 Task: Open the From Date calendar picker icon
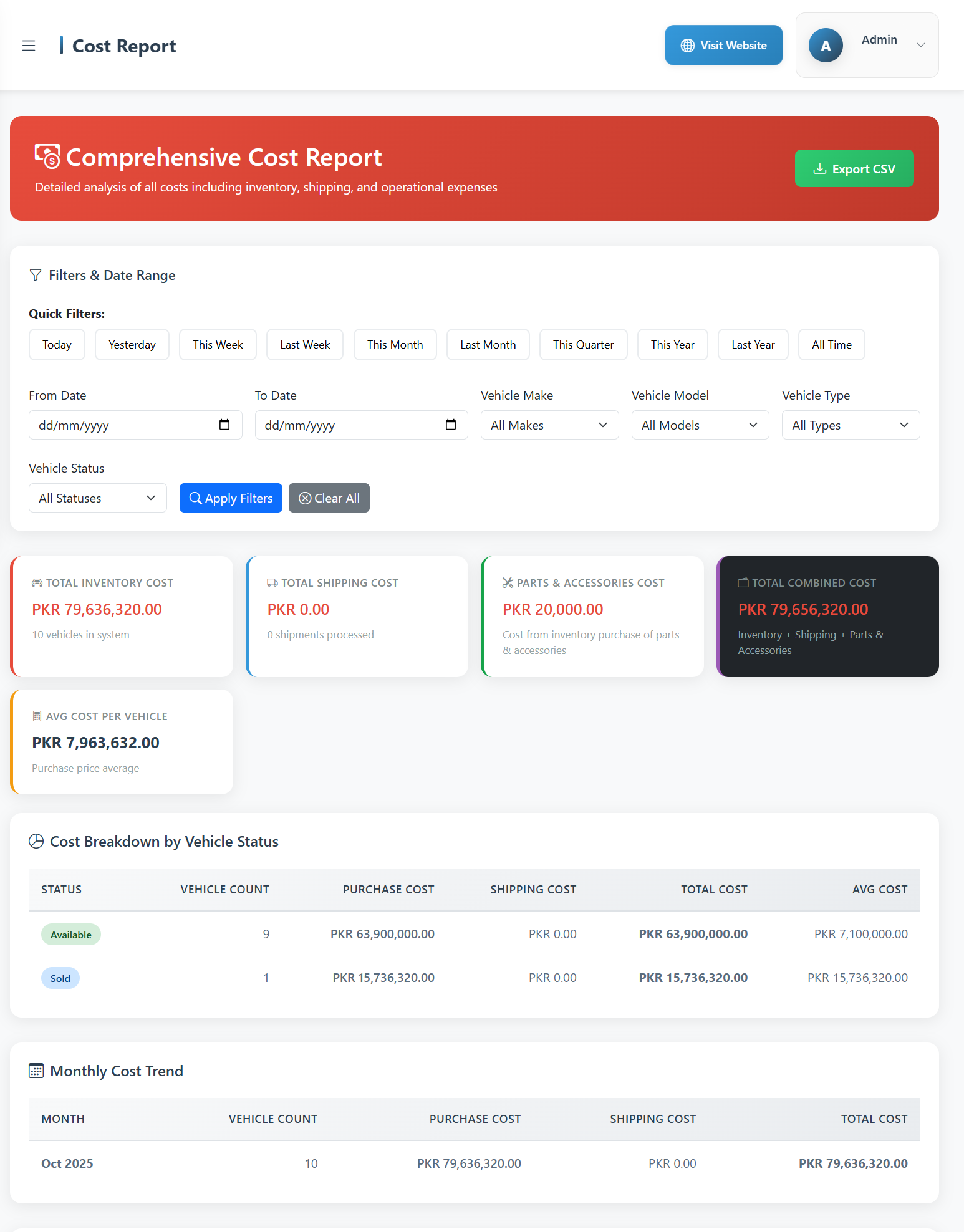224,425
